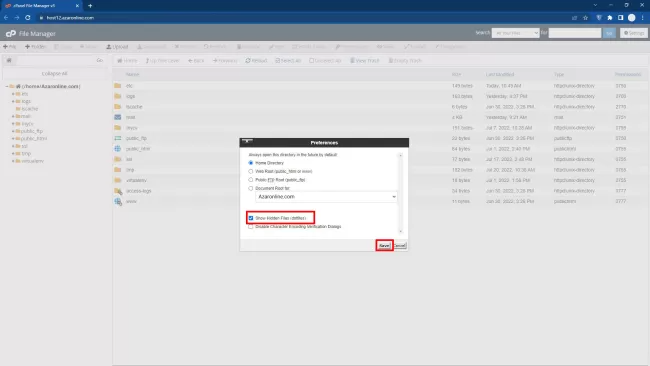Click Cancel in the Preferences dialog
The width and height of the screenshot is (650, 366).
[x=400, y=245]
